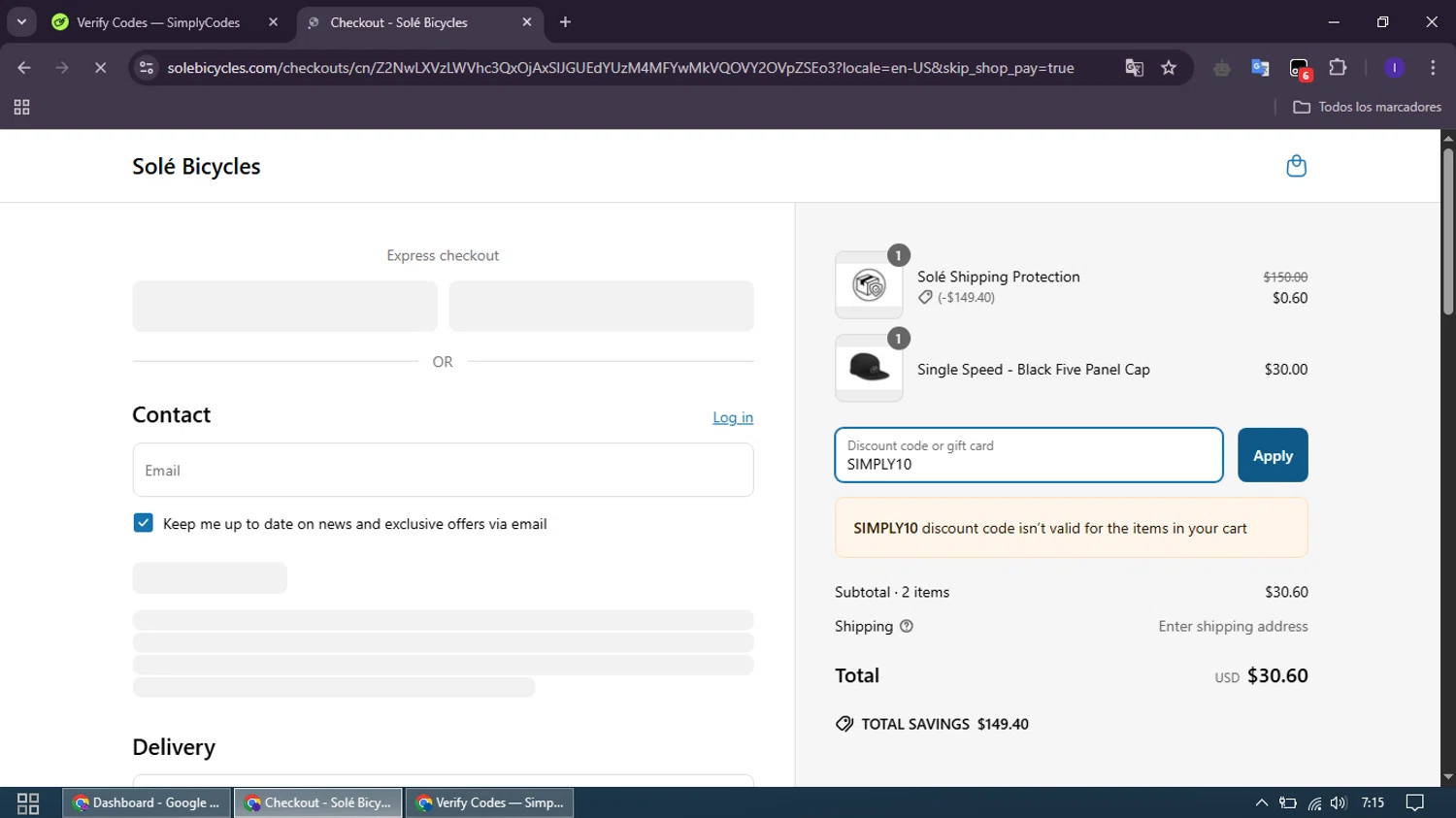Click the Log in link
The width and height of the screenshot is (1456, 818).
[x=733, y=417]
